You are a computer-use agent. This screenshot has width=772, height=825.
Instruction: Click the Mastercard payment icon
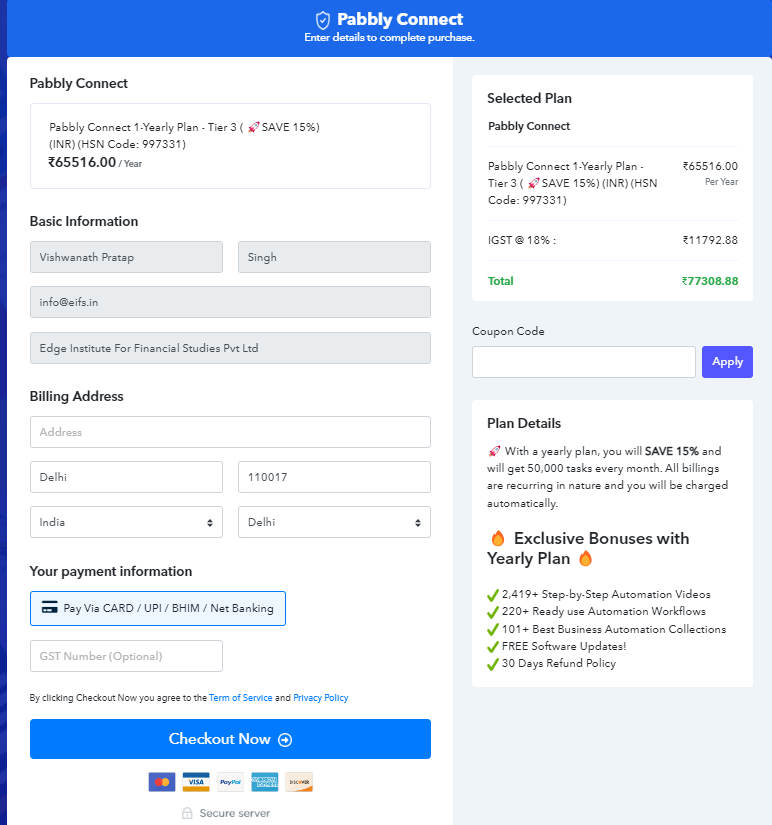tap(162, 782)
